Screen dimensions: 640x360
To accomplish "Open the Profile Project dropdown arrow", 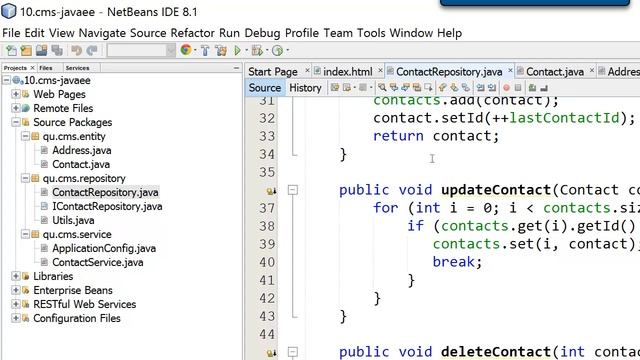I will (287, 50).
